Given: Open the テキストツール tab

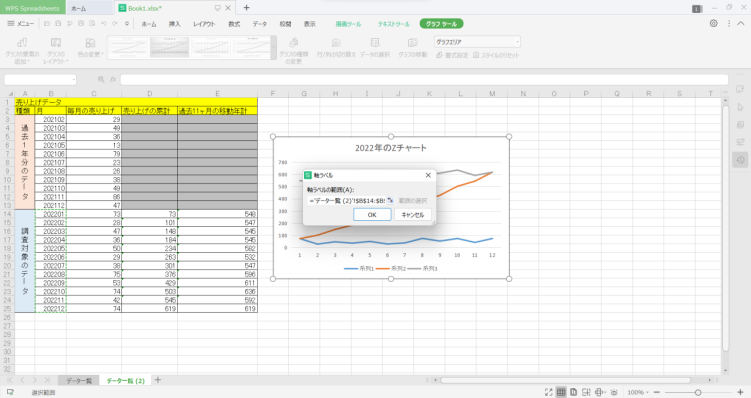Looking at the screenshot, I should click(x=394, y=24).
